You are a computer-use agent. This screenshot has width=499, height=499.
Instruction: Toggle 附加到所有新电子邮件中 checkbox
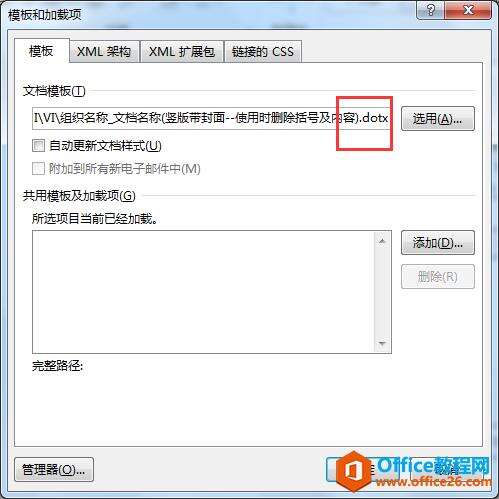(39, 169)
